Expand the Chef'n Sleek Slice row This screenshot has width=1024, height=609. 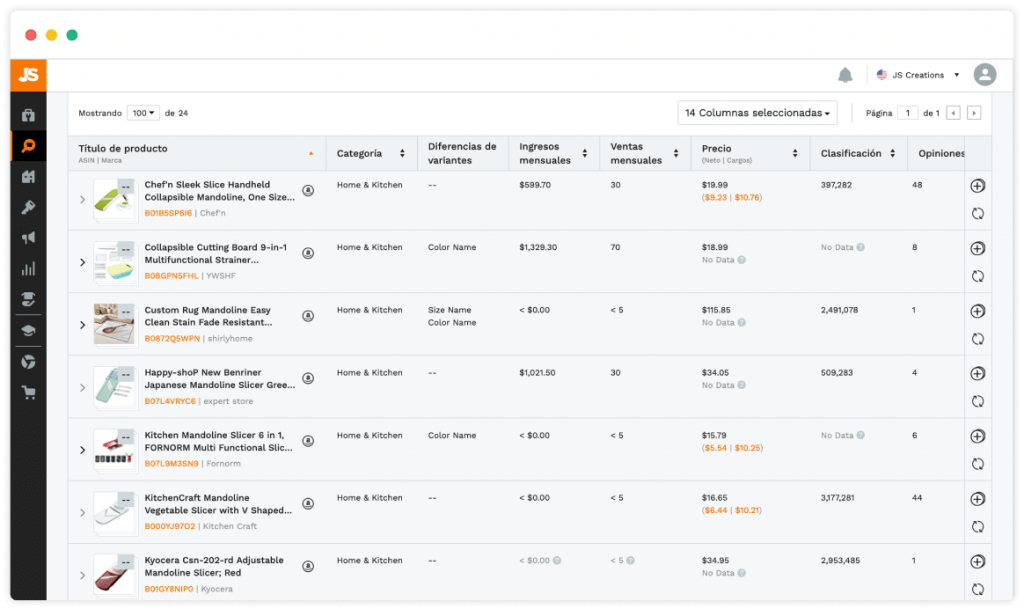[x=82, y=200]
